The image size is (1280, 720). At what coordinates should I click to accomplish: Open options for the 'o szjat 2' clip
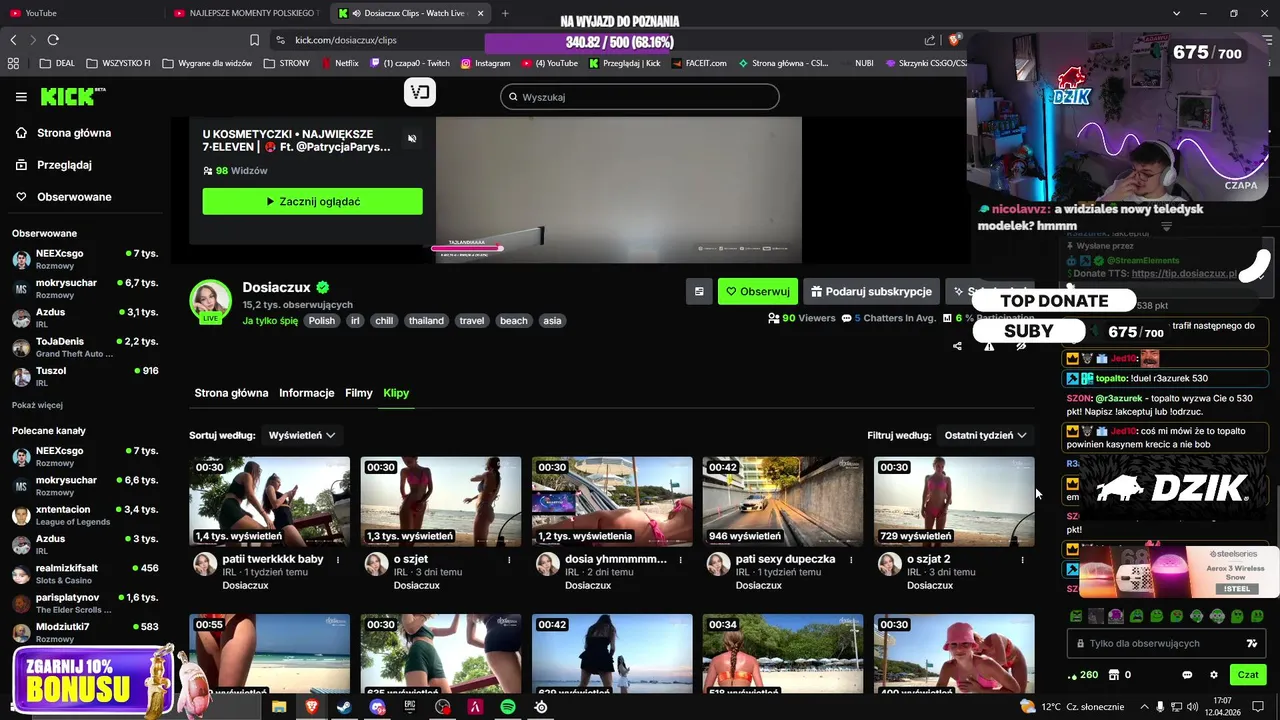[1024, 560]
